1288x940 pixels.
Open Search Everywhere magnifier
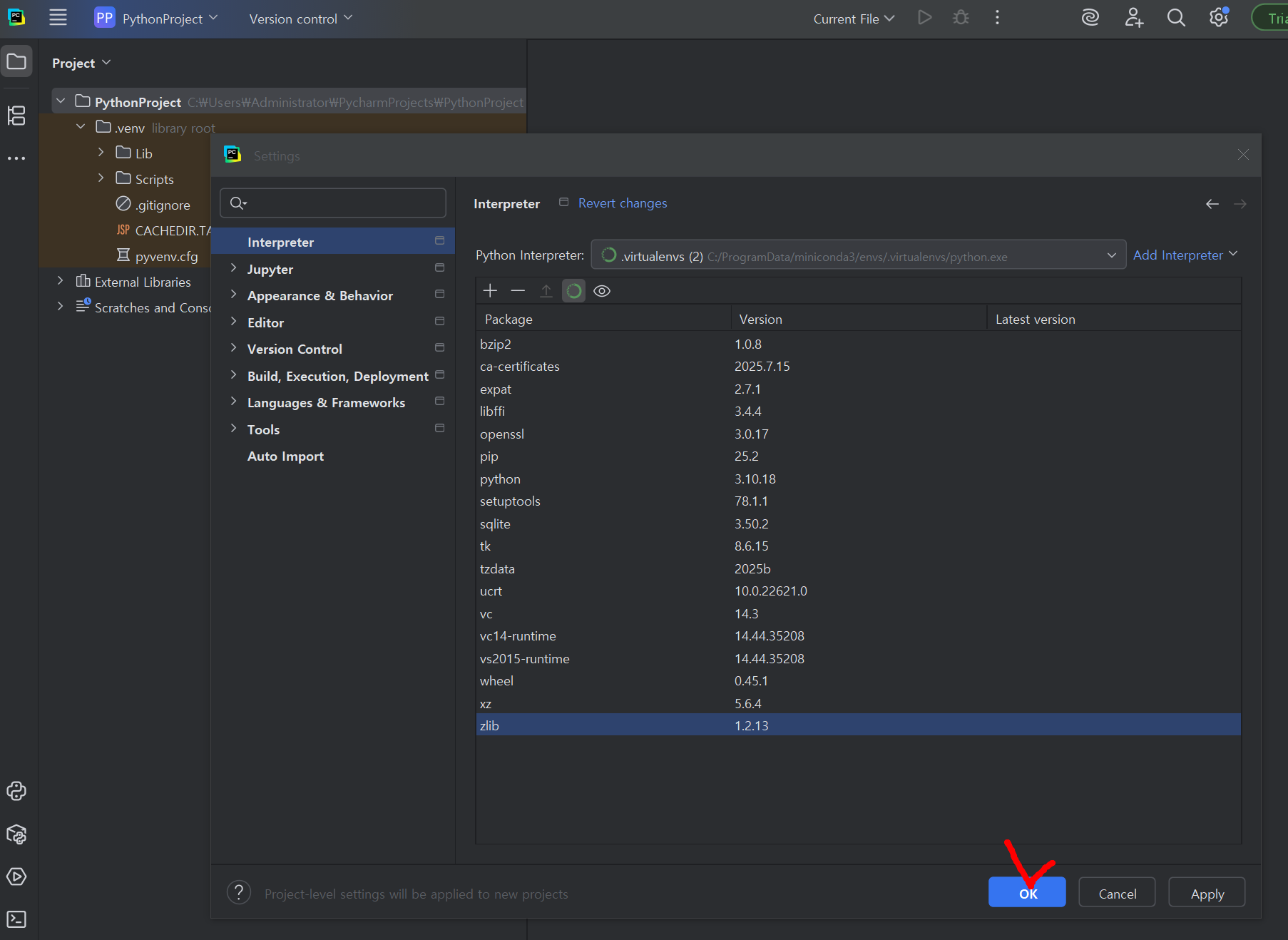tap(1176, 18)
